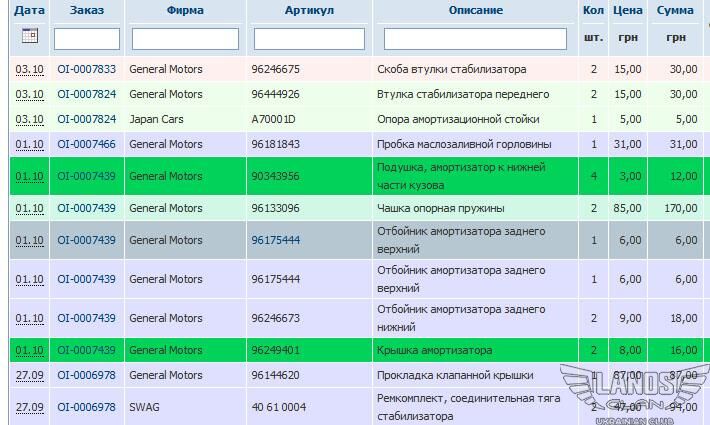Viewport: 710px width, 425px height.
Task: Open OI-0007824 order for article 96444926
Action: [x=86, y=94]
